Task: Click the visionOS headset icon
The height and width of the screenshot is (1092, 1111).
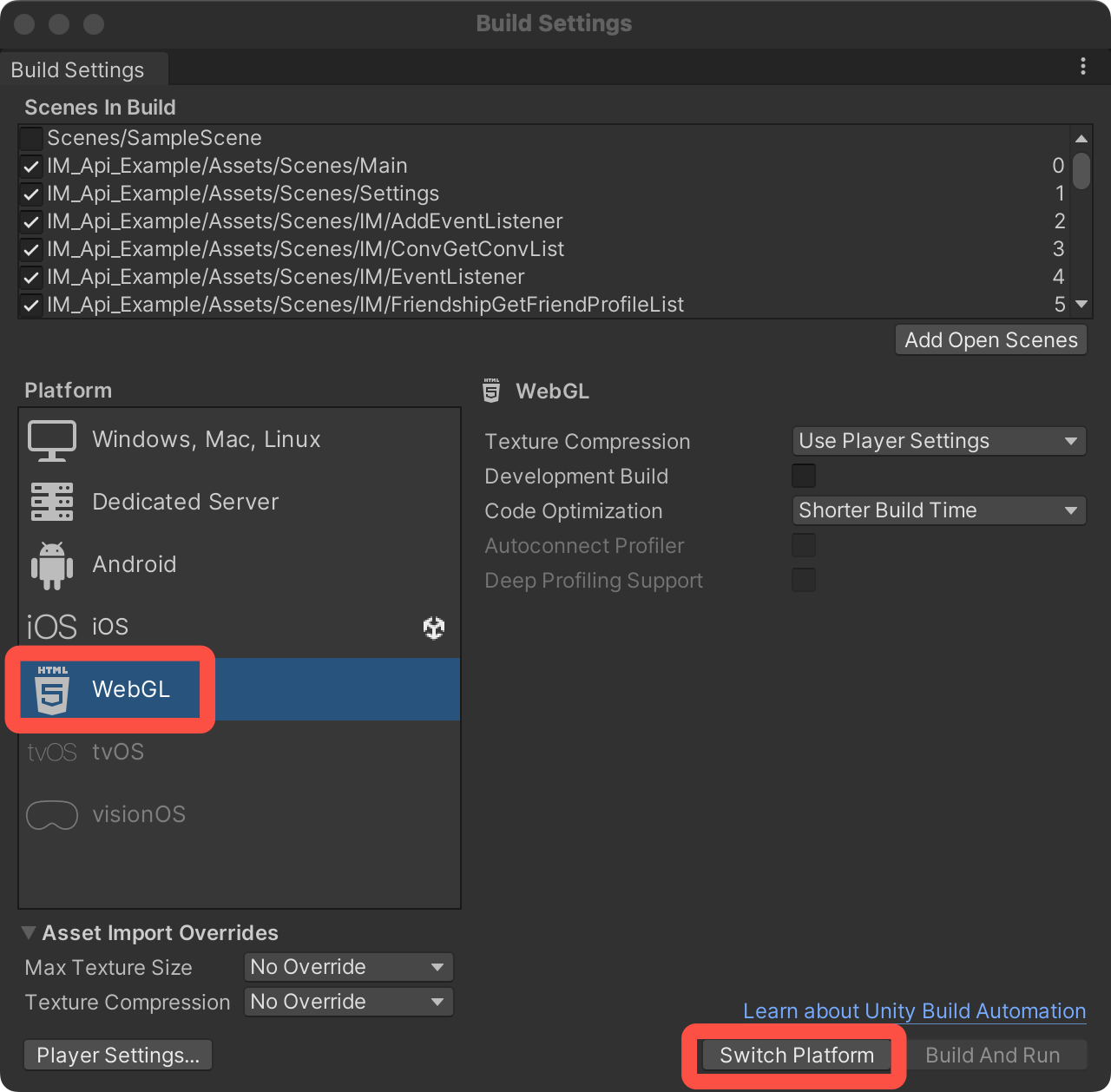Action: click(52, 815)
